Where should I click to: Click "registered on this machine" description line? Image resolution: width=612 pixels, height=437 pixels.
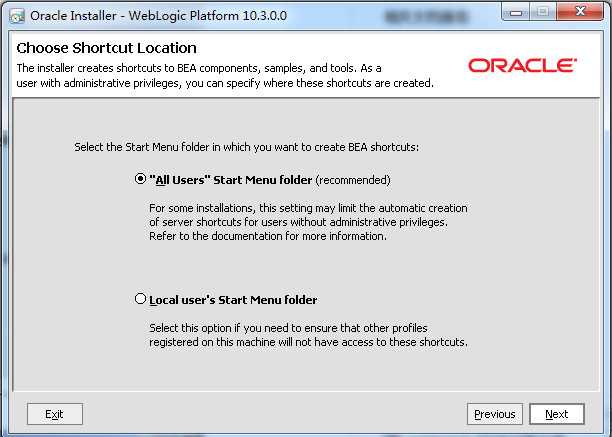[308, 342]
